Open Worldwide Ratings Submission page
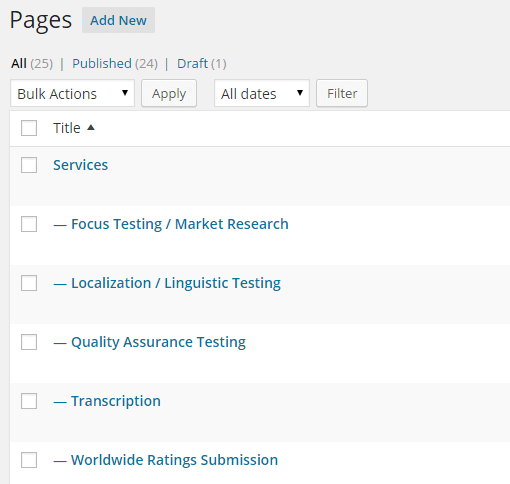Screen dimensions: 510x484 click(175, 460)
